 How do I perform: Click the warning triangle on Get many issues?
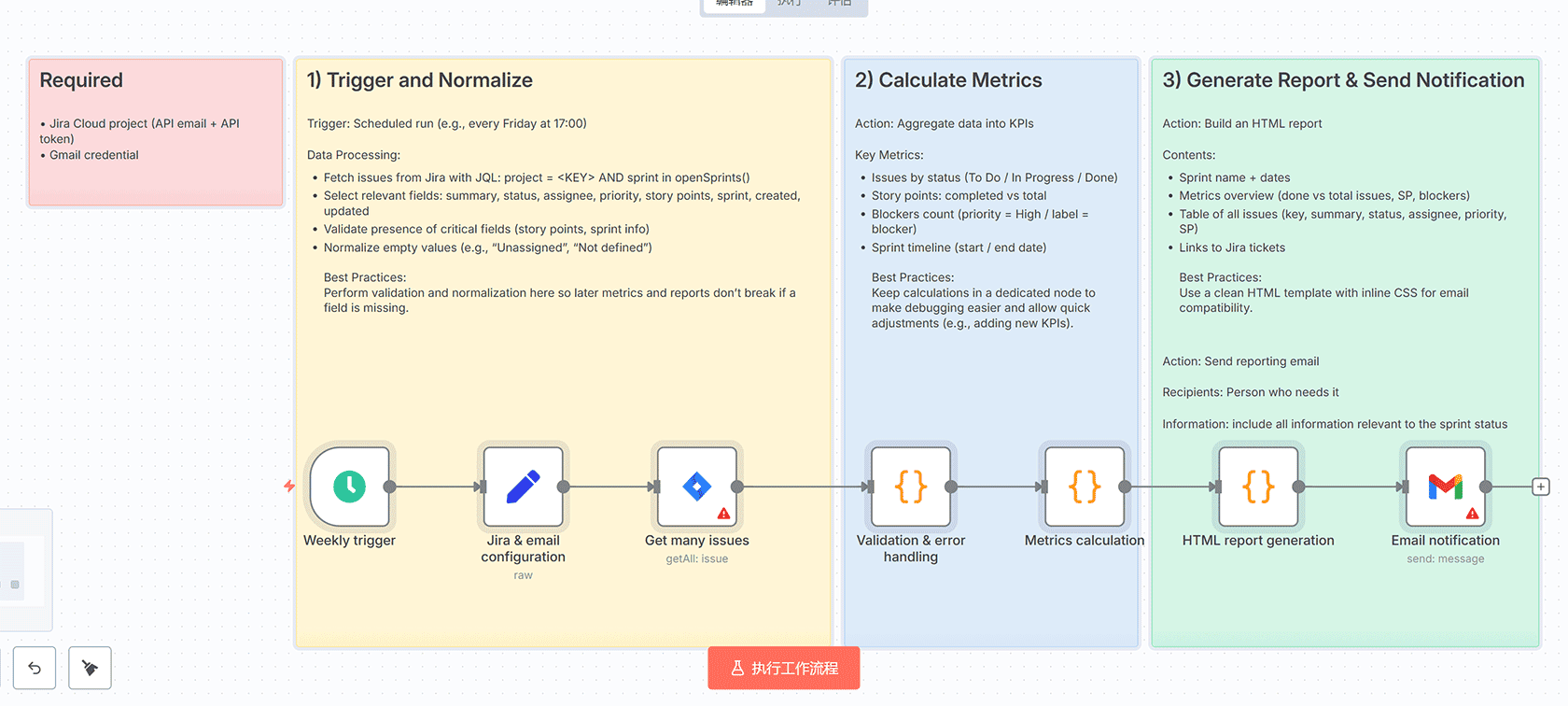point(725,513)
